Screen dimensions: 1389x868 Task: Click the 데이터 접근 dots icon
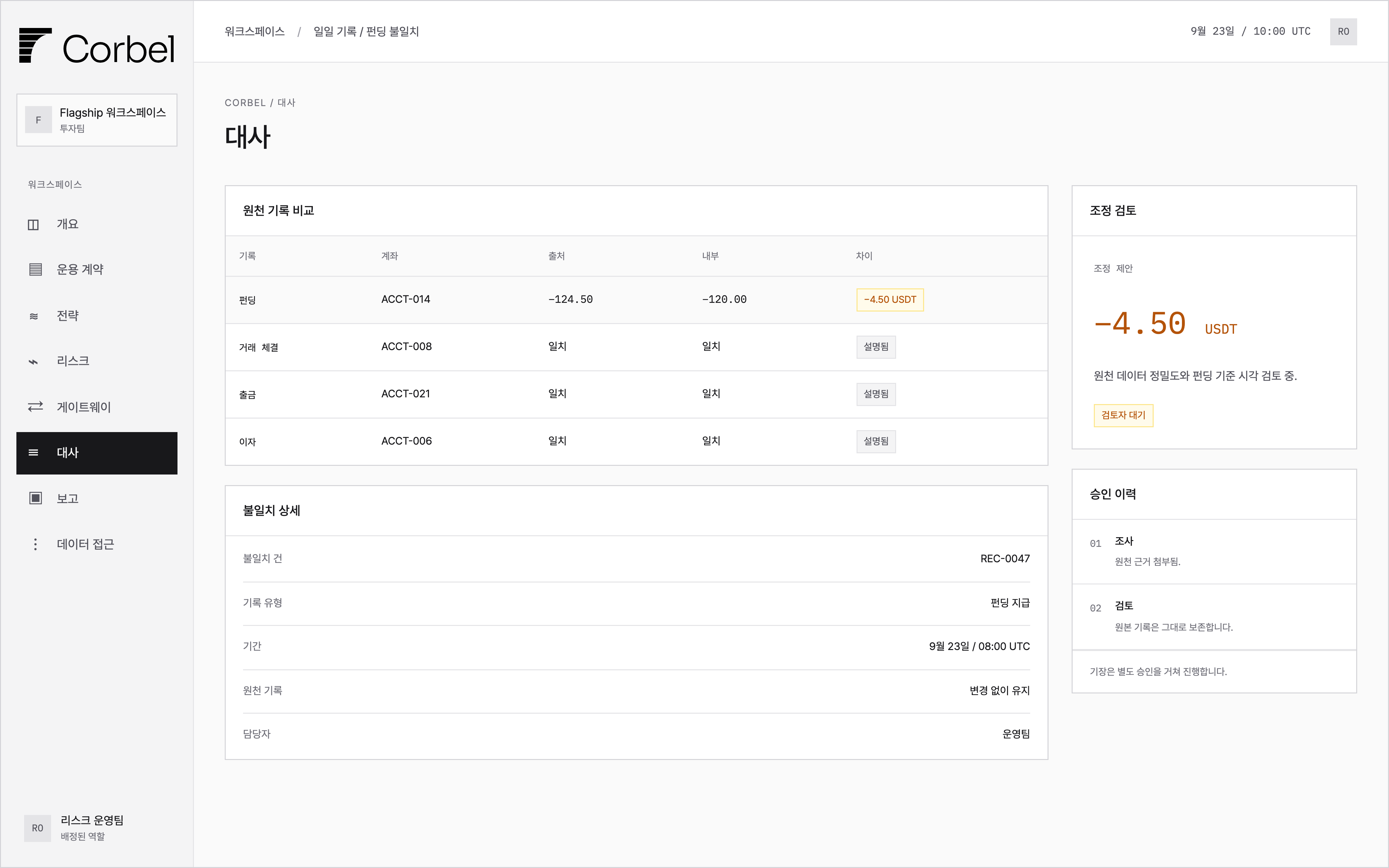pos(36,544)
